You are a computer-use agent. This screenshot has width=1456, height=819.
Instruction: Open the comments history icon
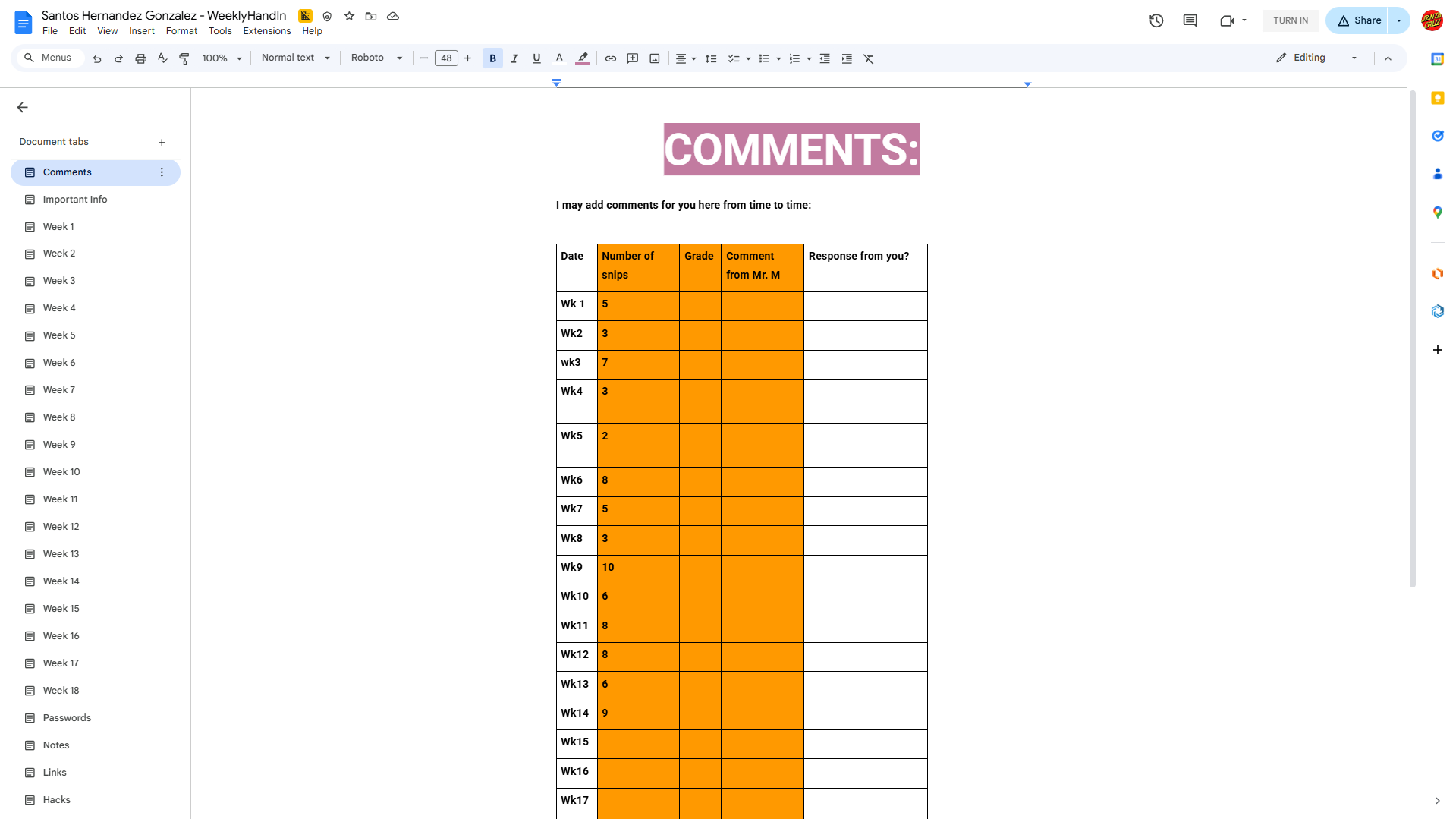pyautogui.click(x=1190, y=20)
